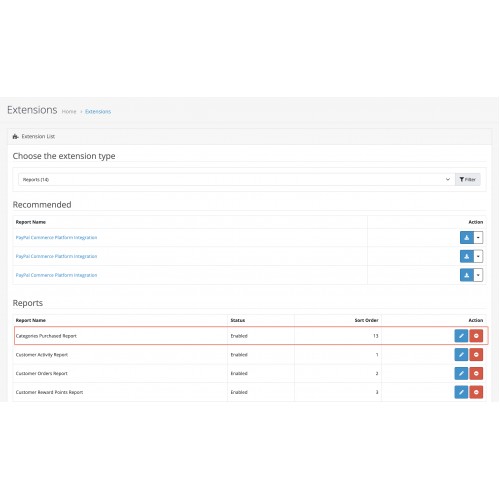This screenshot has height=500, width=500.
Task: Uninstall the Categories Purchased Report
Action: 476,336
